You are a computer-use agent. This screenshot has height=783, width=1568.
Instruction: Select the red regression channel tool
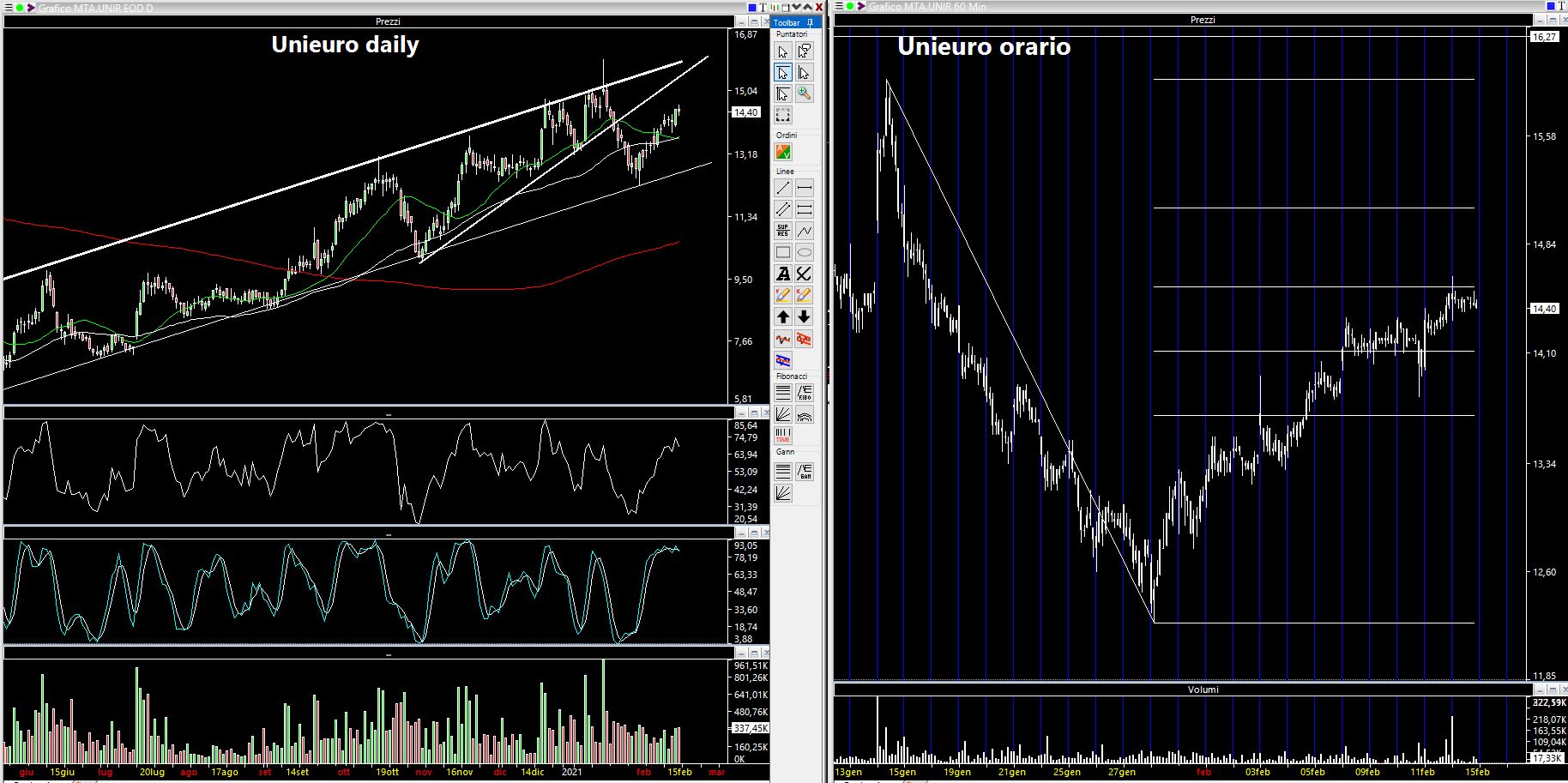tap(805, 339)
